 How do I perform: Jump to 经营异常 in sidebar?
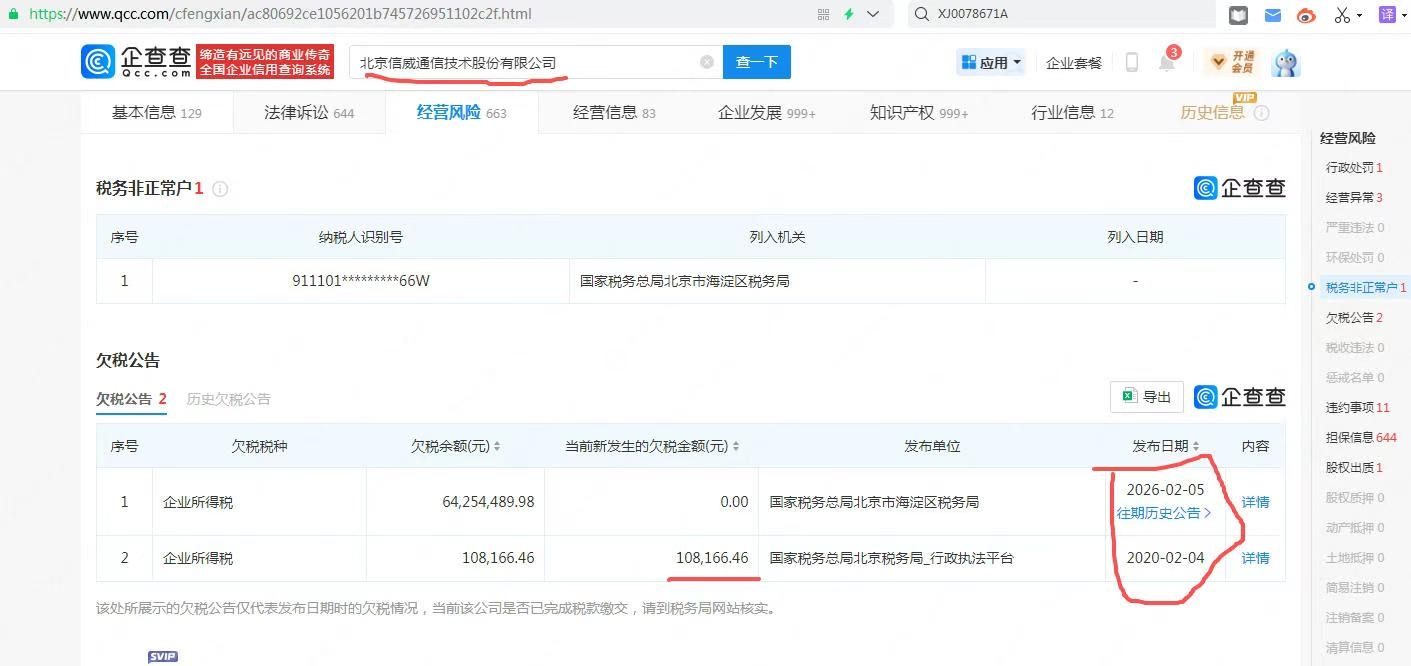[1354, 198]
